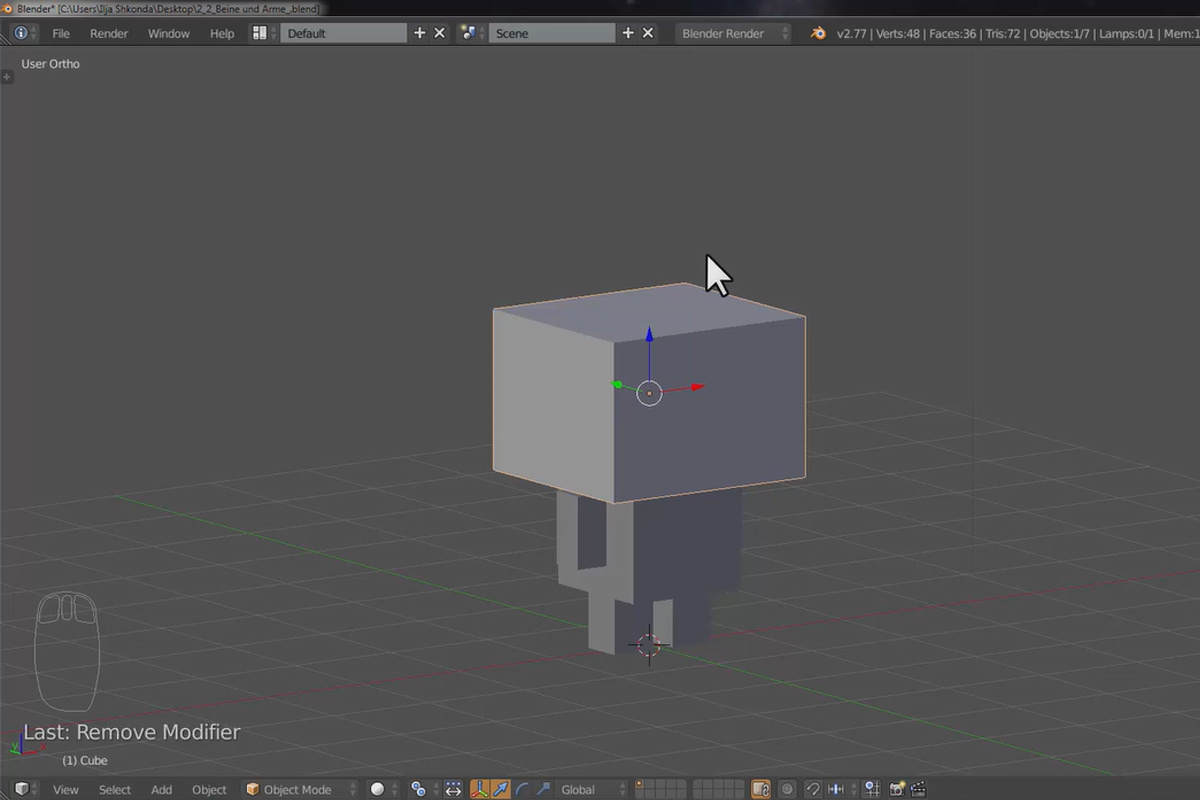Open the Global transform orientation dropdown
1200x800 pixels.
[590, 789]
